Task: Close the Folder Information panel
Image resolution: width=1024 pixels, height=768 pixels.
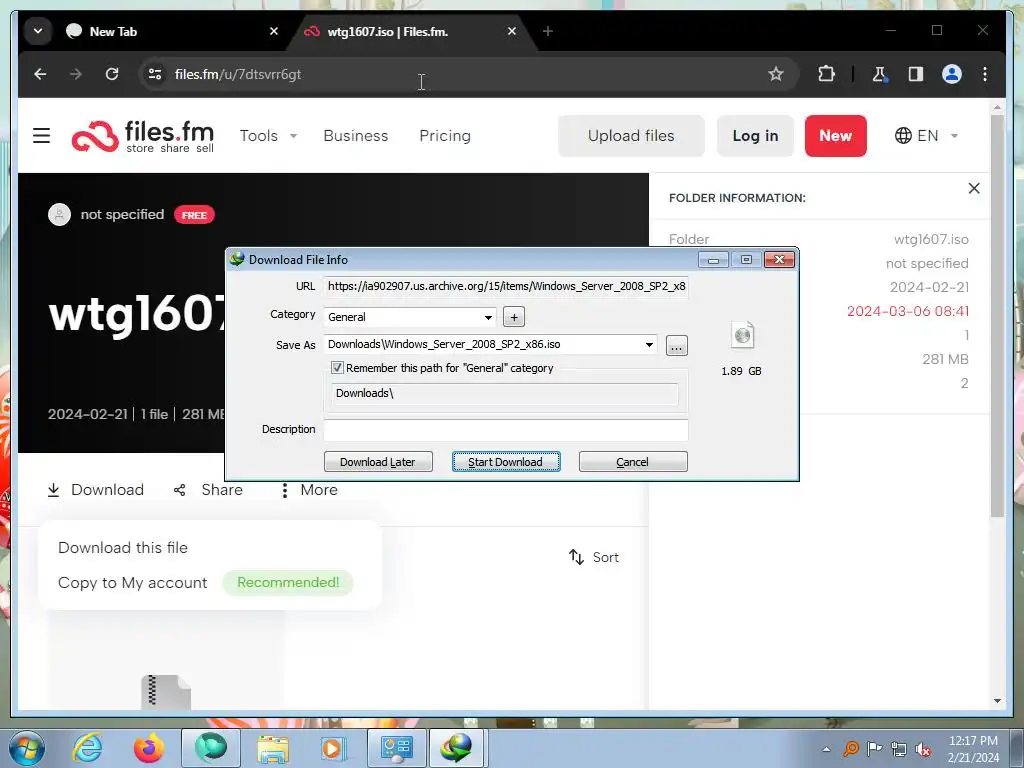Action: click(974, 188)
